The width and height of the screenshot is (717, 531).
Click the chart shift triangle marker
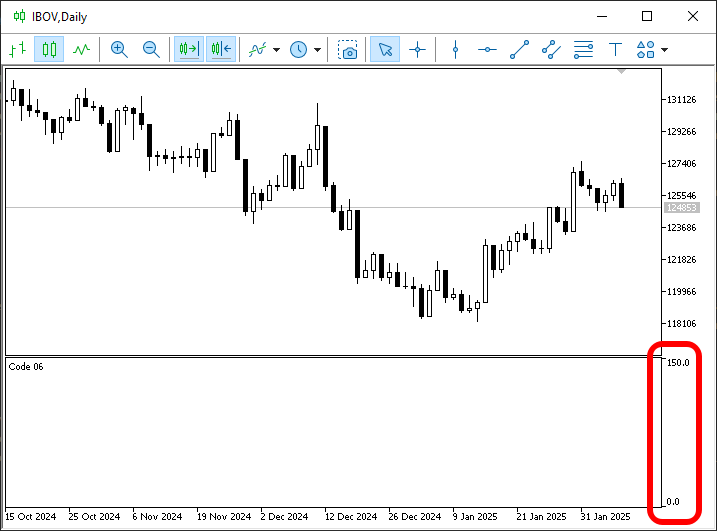pos(621,71)
